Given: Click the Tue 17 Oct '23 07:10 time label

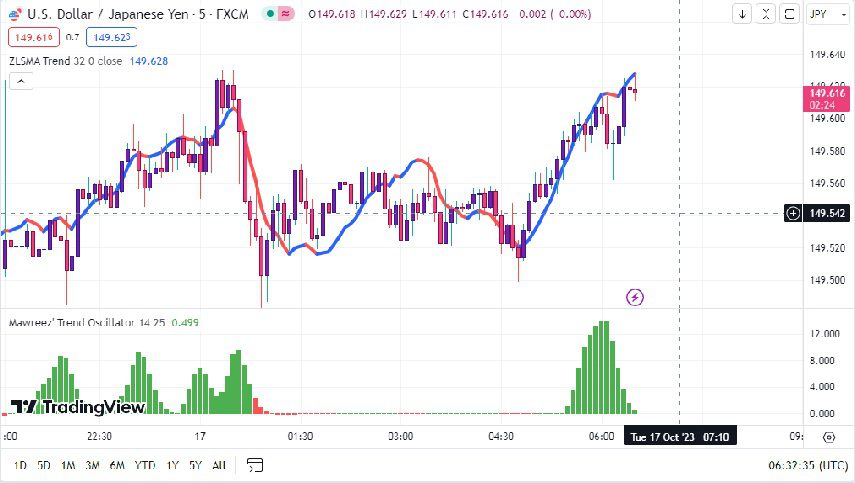Looking at the screenshot, I should coord(680,437).
